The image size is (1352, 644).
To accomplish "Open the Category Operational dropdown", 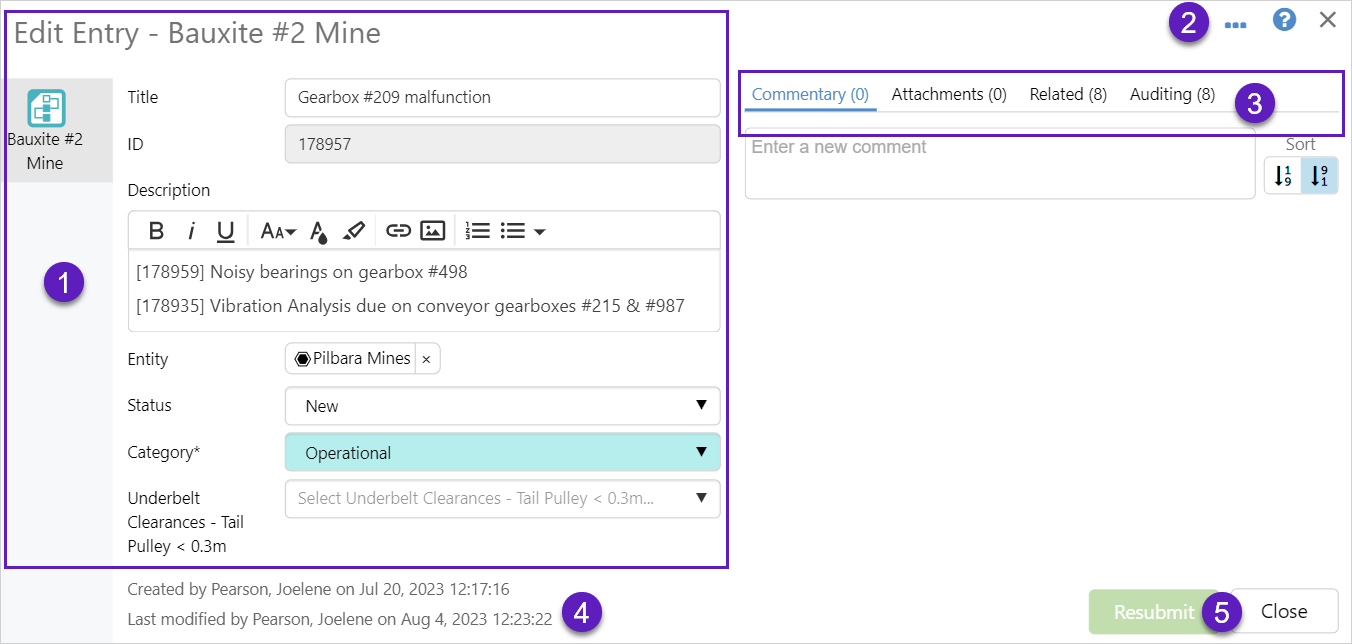I will (x=502, y=452).
